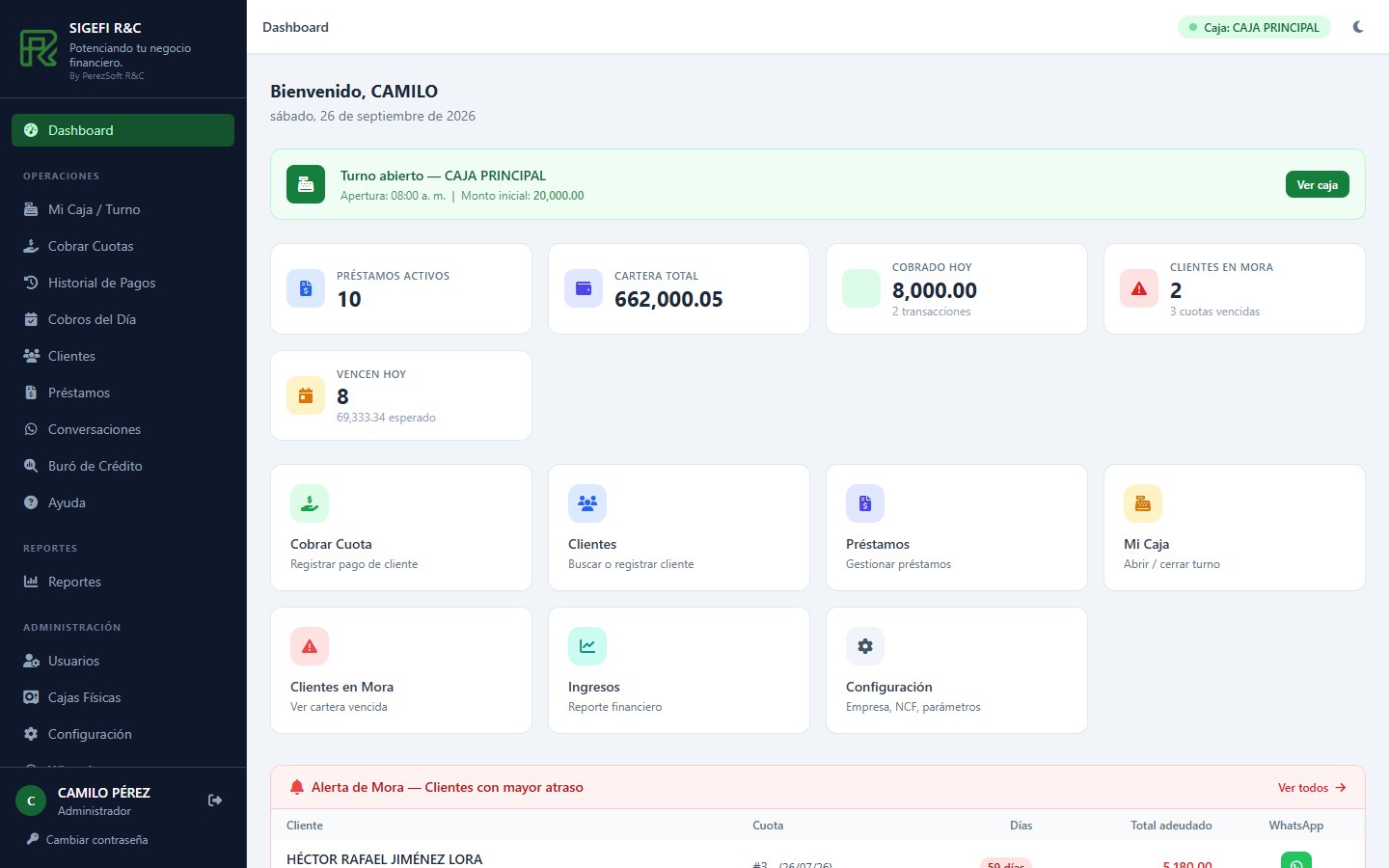
Task: Open Buró de Crédito
Action: 123,466
